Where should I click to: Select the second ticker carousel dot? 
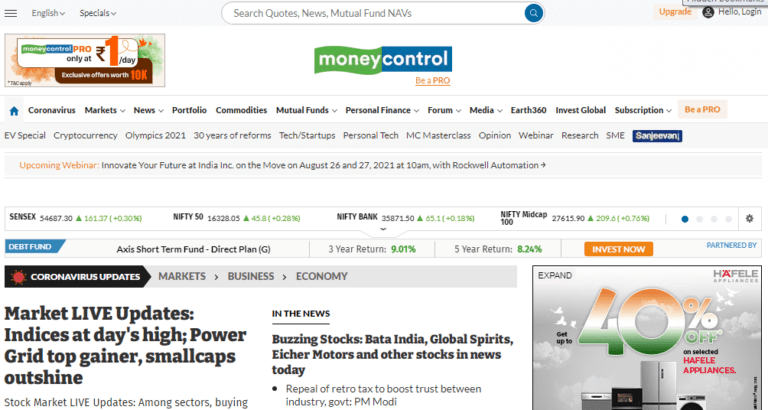[699, 219]
